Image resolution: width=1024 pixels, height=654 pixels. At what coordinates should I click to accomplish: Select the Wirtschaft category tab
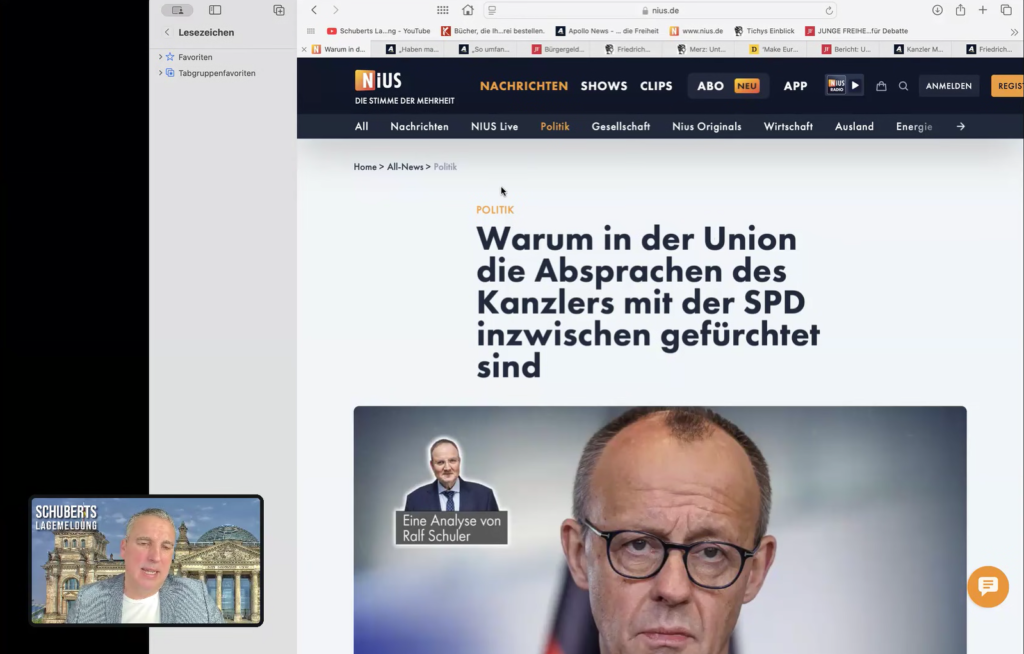[x=788, y=127]
